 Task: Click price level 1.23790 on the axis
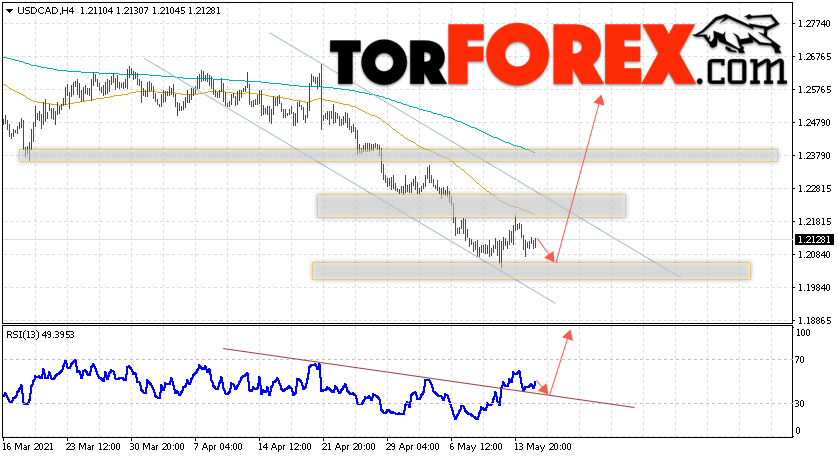[x=814, y=156]
